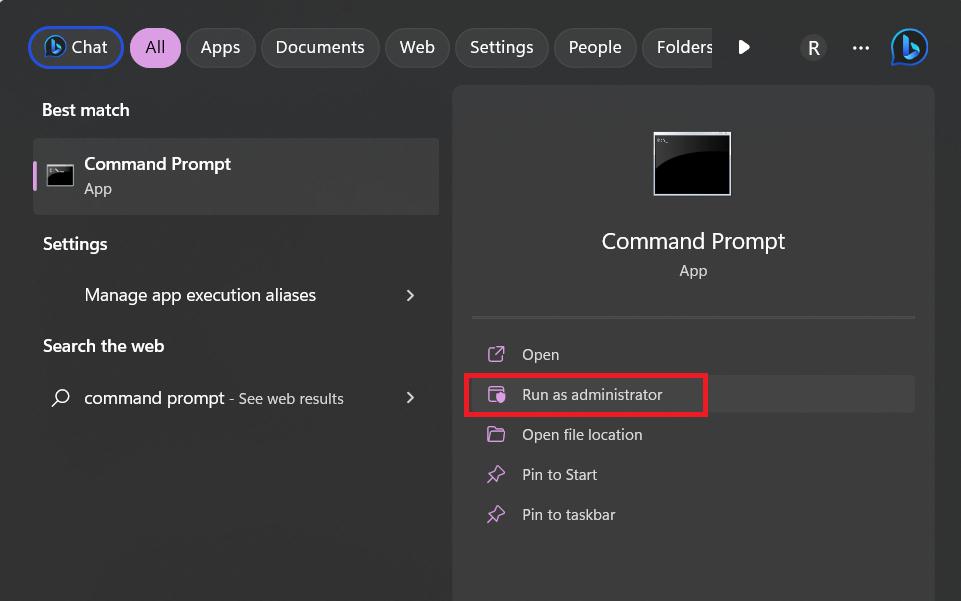Click the small Command Prompt app icon
Viewport: 961px width, 601px height.
60,176
